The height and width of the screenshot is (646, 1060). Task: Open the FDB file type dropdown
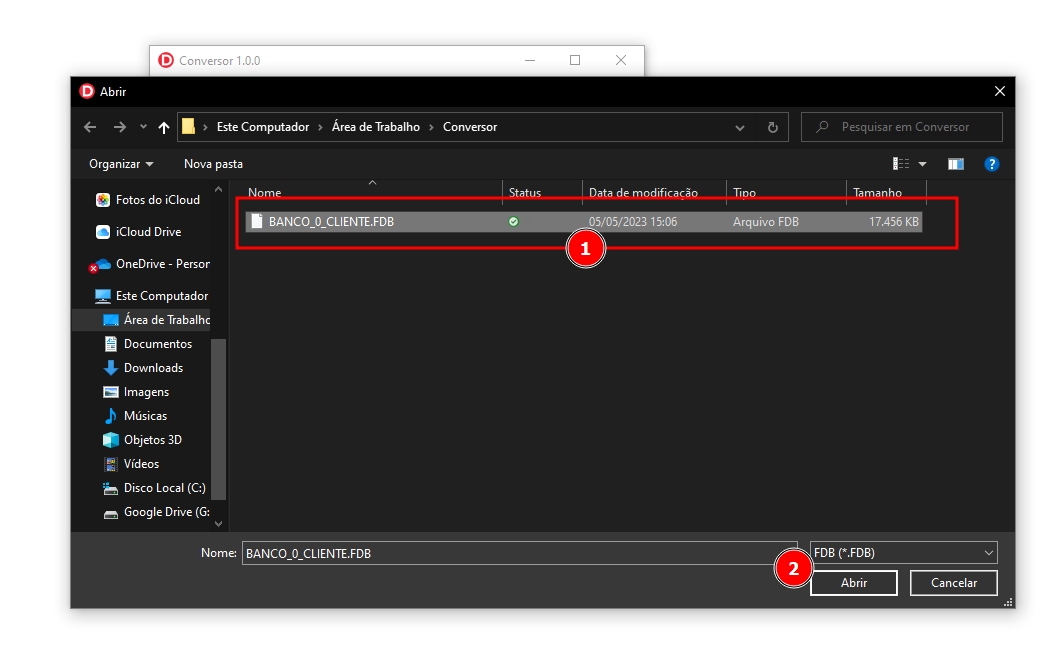click(903, 553)
